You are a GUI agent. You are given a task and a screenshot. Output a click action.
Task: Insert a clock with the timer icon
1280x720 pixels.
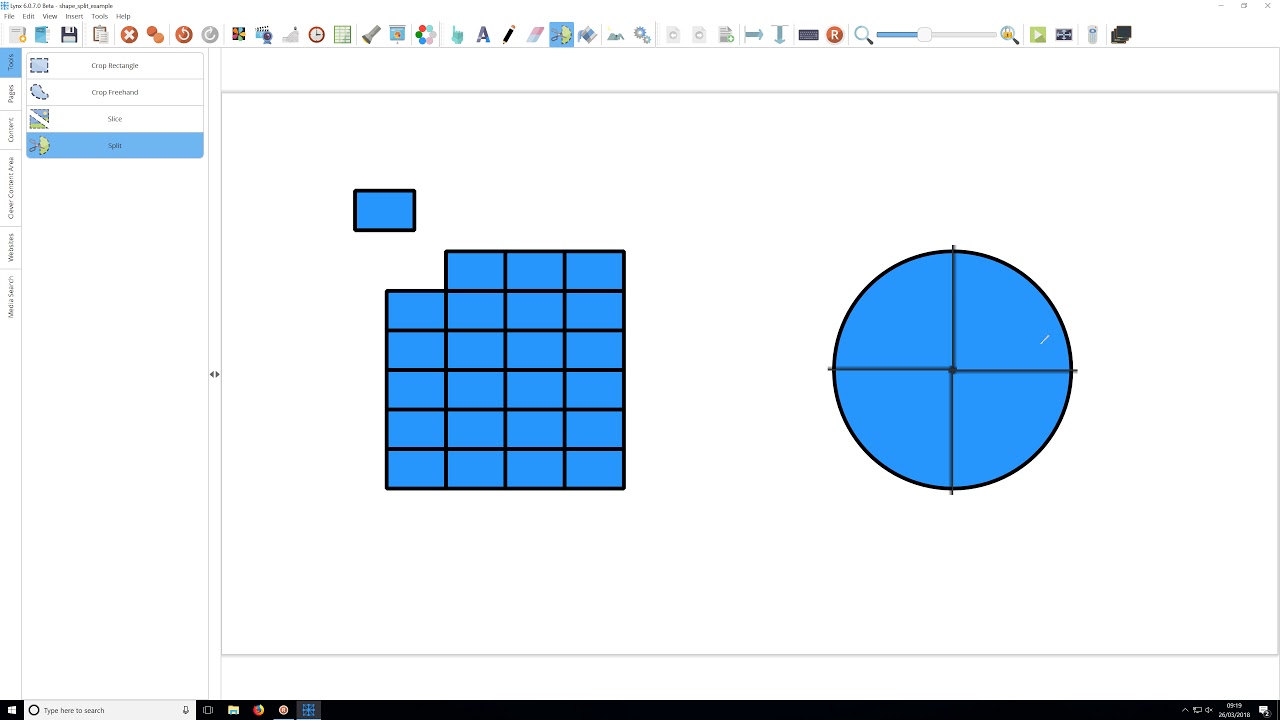(x=317, y=35)
